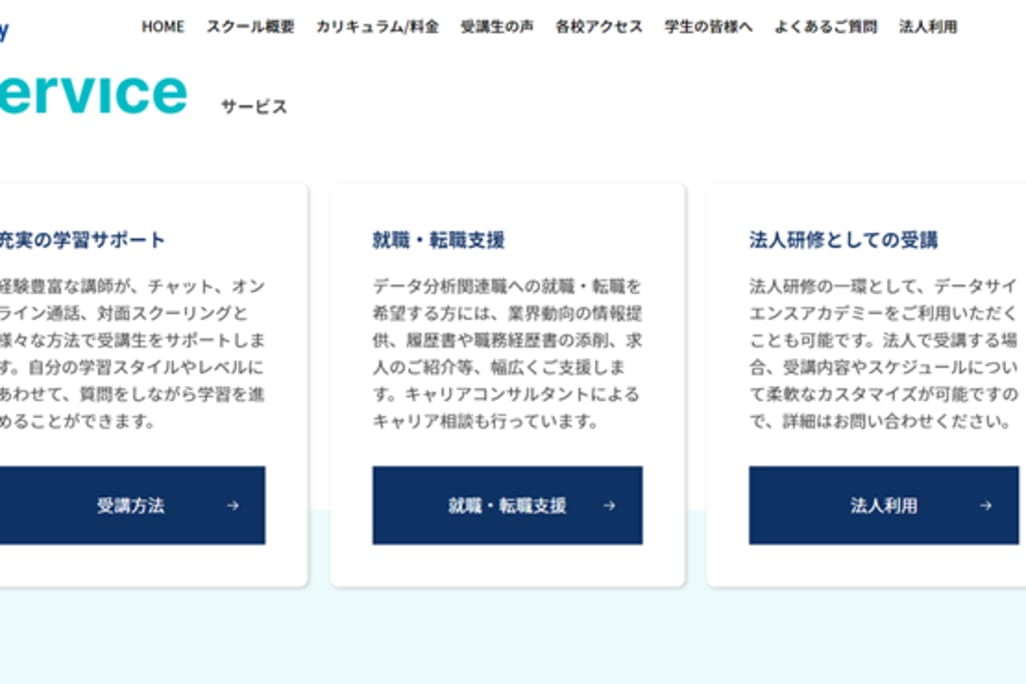Select よくあるご質問 in the navigation bar
The image size is (1026, 684).
pyautogui.click(x=825, y=27)
